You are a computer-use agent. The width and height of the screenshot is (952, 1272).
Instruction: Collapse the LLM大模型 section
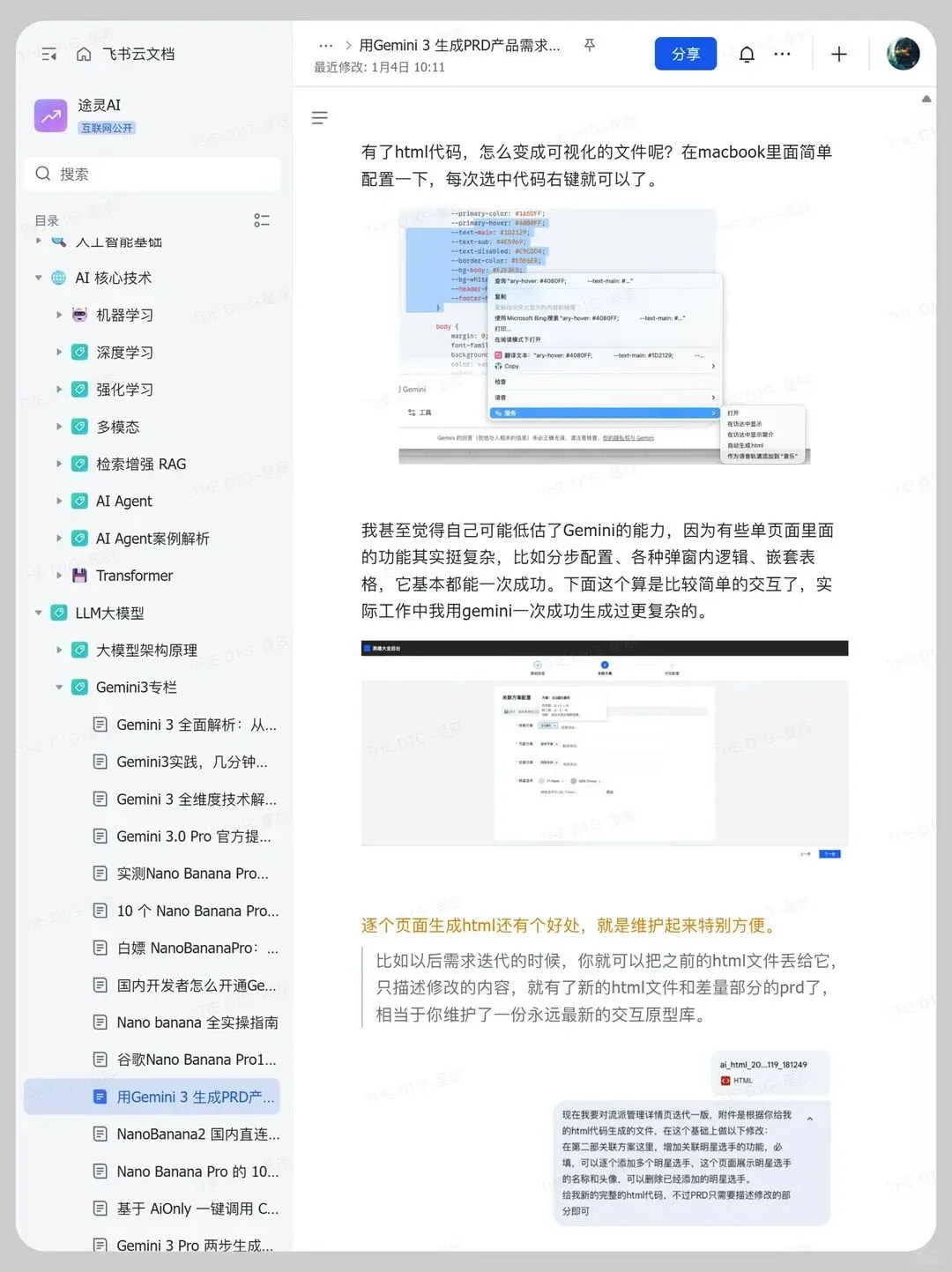(x=38, y=613)
